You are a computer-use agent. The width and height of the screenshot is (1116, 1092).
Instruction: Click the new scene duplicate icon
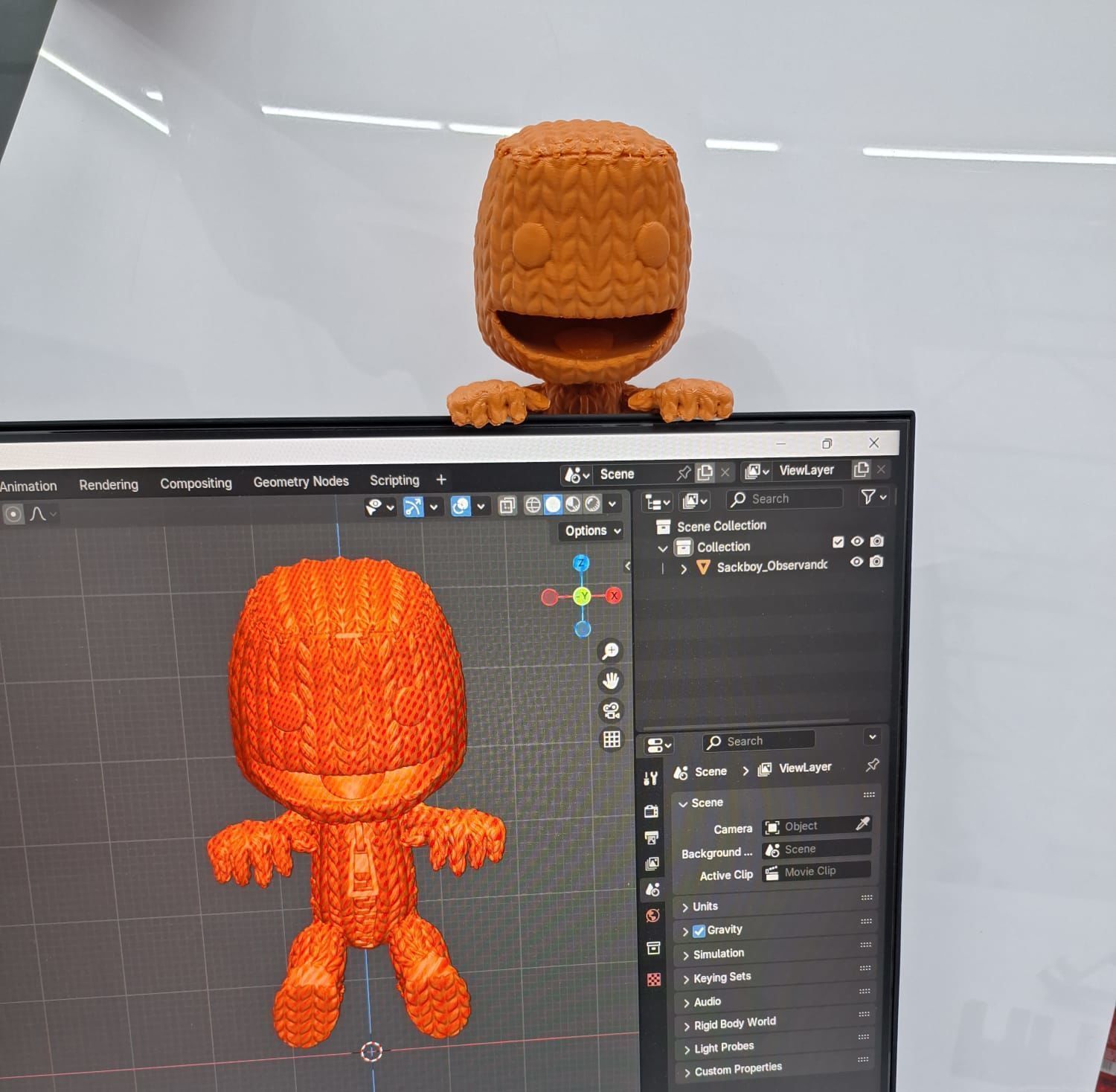[x=705, y=472]
